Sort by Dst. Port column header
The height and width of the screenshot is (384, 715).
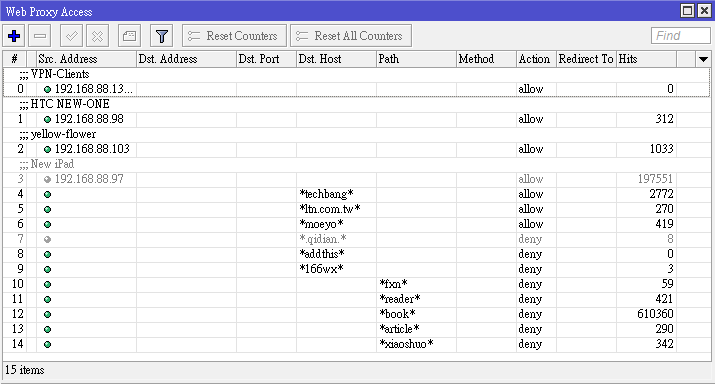[x=266, y=59]
